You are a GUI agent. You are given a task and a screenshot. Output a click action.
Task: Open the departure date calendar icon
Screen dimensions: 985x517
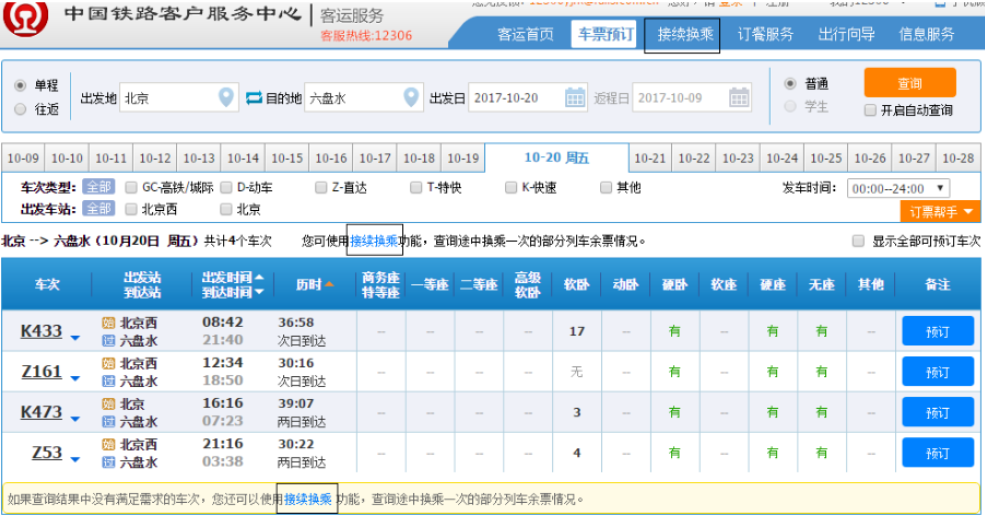pyautogui.click(x=575, y=98)
